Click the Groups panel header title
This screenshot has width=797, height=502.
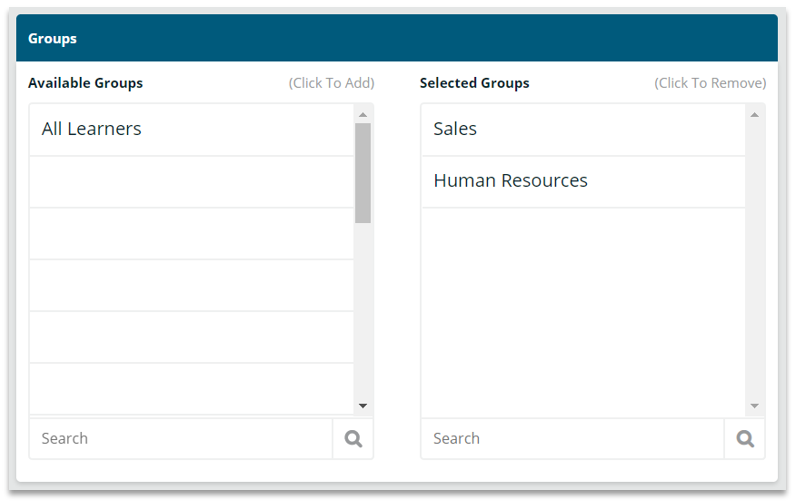pos(52,39)
